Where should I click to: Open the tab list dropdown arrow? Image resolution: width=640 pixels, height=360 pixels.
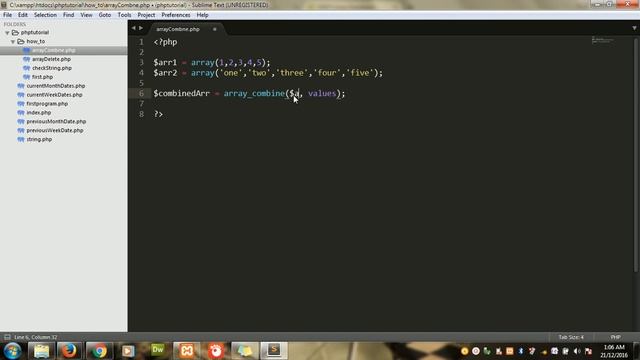[634, 28]
